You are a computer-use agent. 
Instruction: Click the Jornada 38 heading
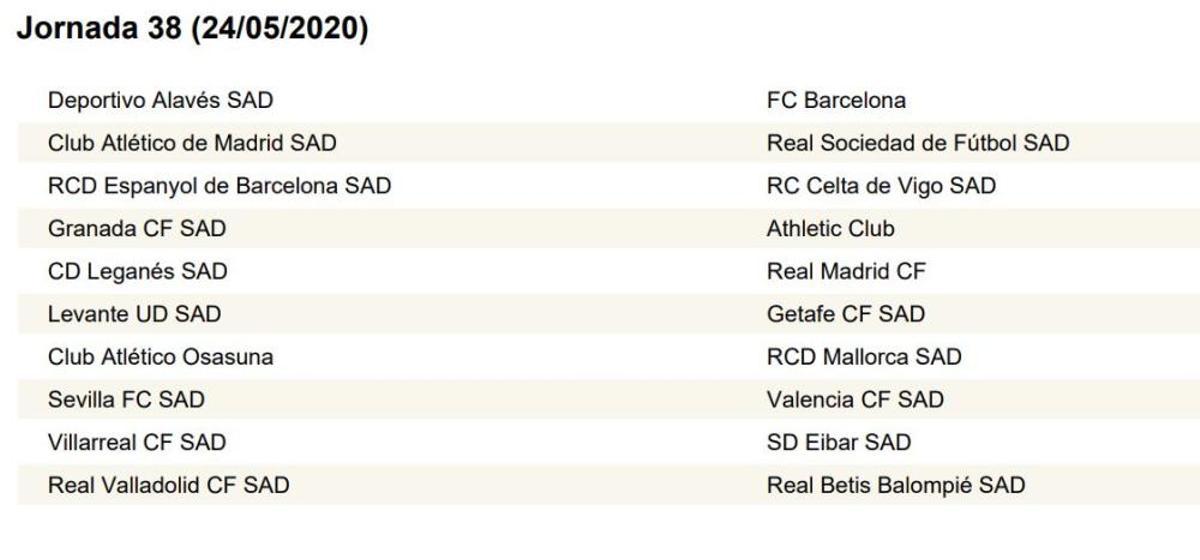pos(193,29)
